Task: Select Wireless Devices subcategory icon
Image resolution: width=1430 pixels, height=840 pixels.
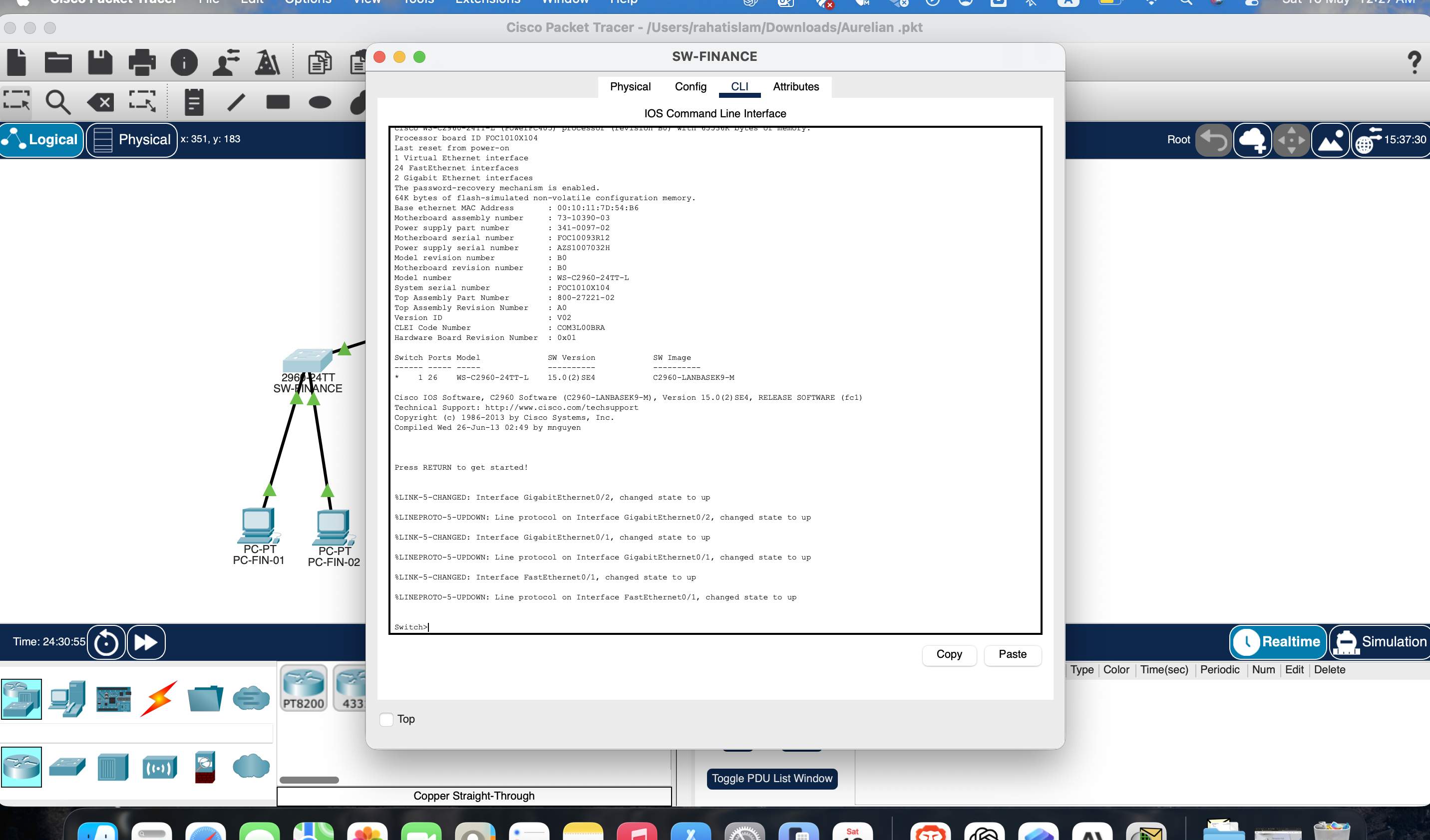Action: coord(159,768)
